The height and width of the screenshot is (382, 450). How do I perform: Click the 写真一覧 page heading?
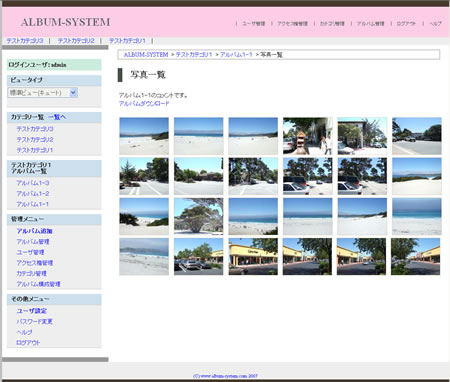(x=148, y=75)
